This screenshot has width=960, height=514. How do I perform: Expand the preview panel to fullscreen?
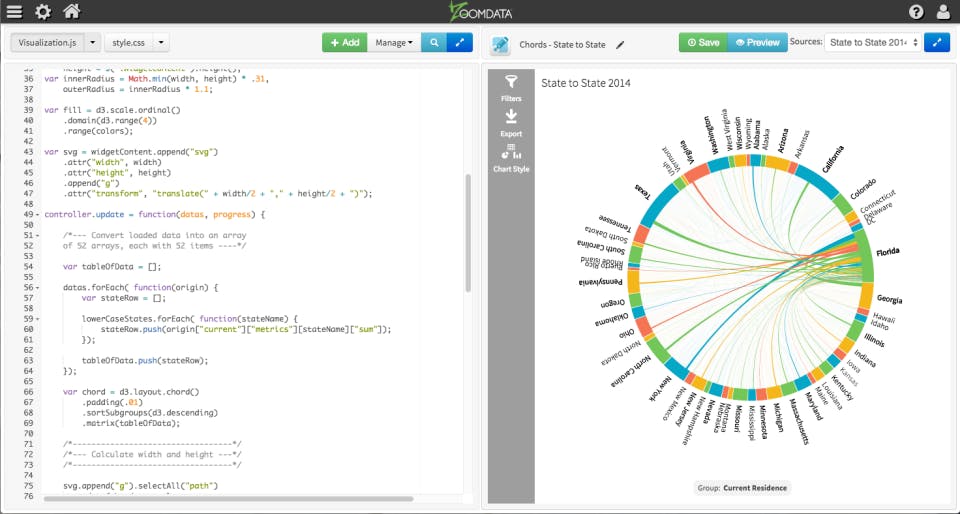pos(937,42)
